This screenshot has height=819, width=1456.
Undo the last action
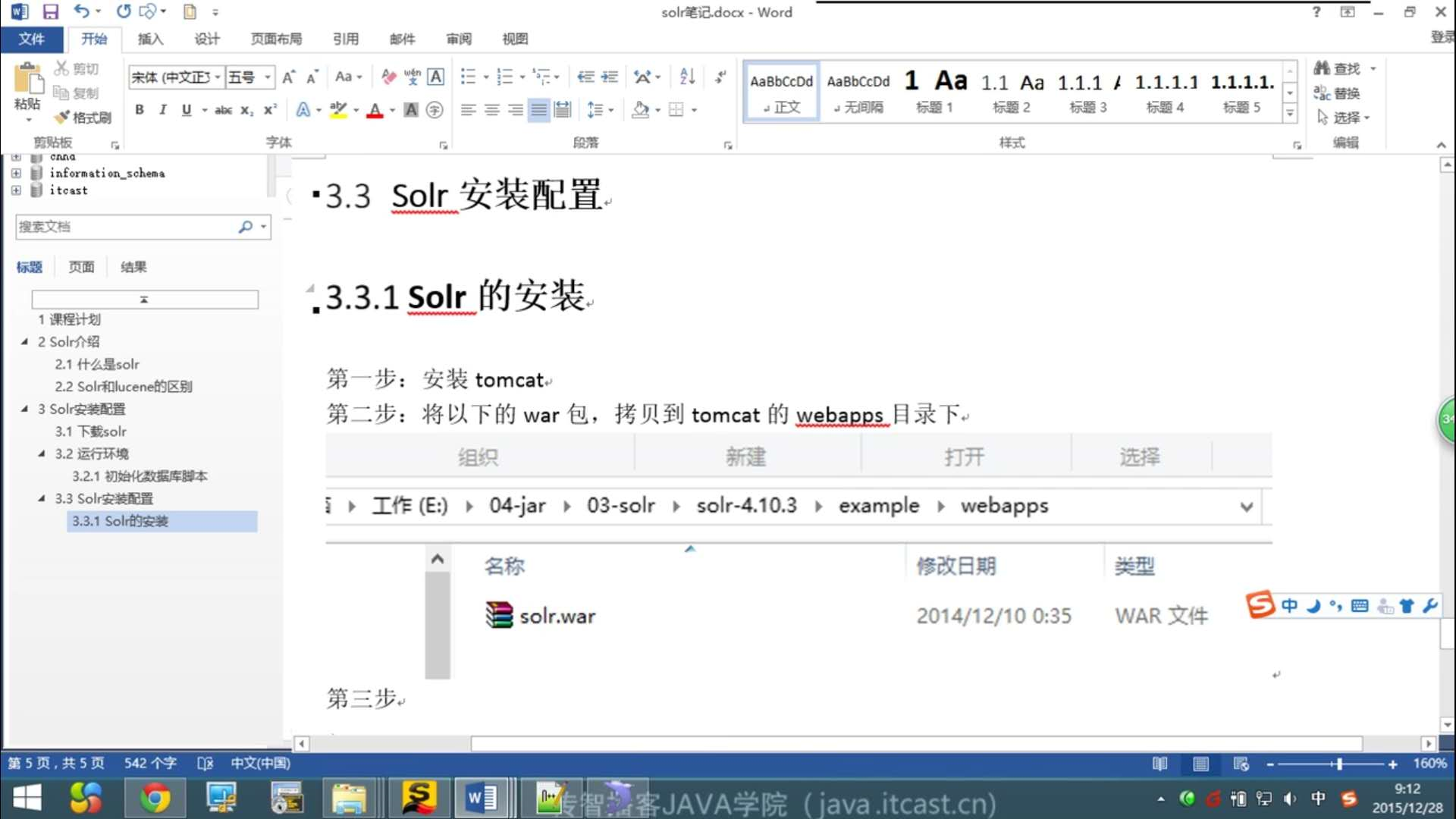(81, 12)
